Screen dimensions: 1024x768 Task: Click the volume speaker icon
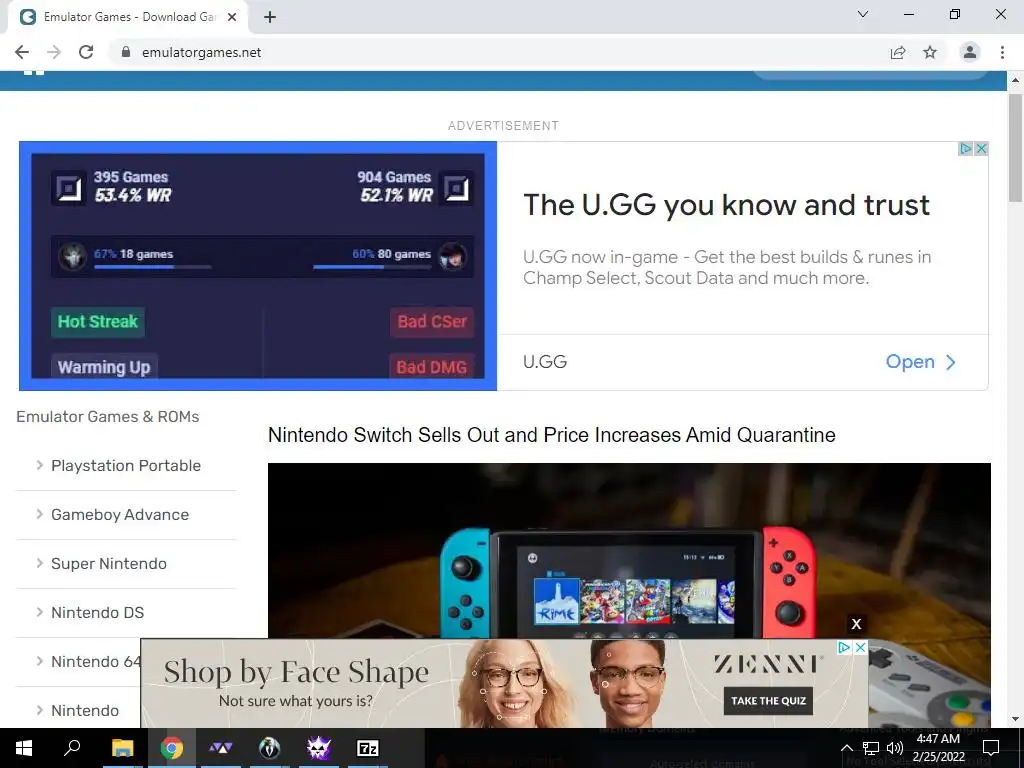pyautogui.click(x=895, y=748)
